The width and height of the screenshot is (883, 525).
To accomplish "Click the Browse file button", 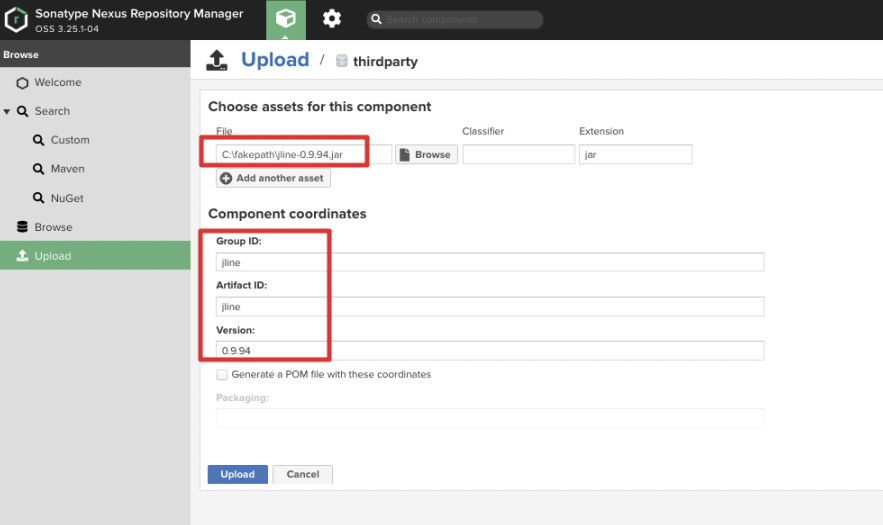I will (426, 154).
